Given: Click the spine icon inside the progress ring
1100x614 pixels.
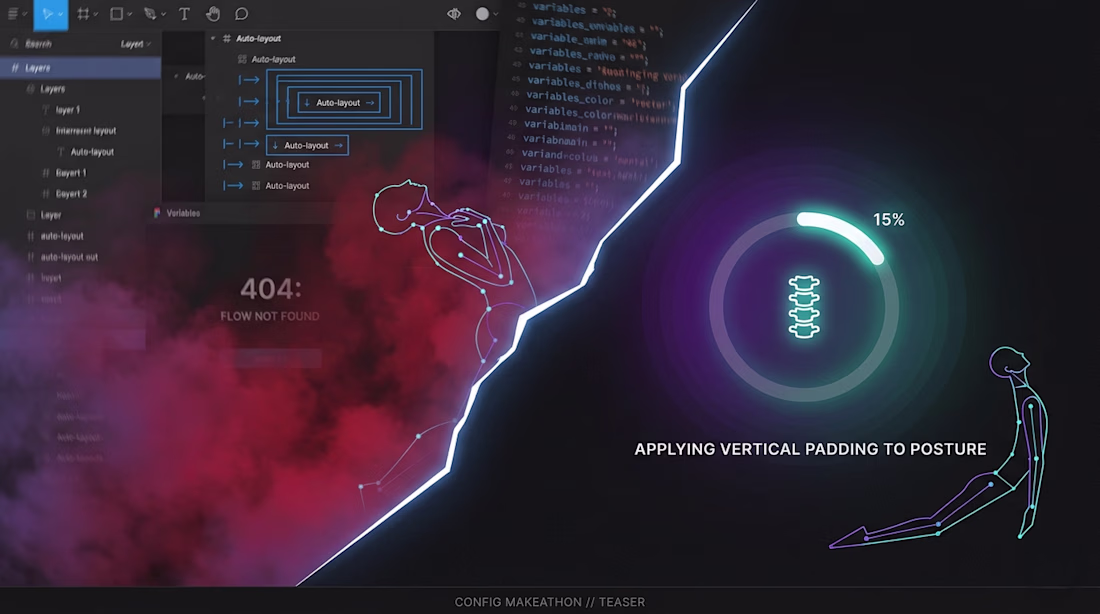Looking at the screenshot, I should [804, 307].
